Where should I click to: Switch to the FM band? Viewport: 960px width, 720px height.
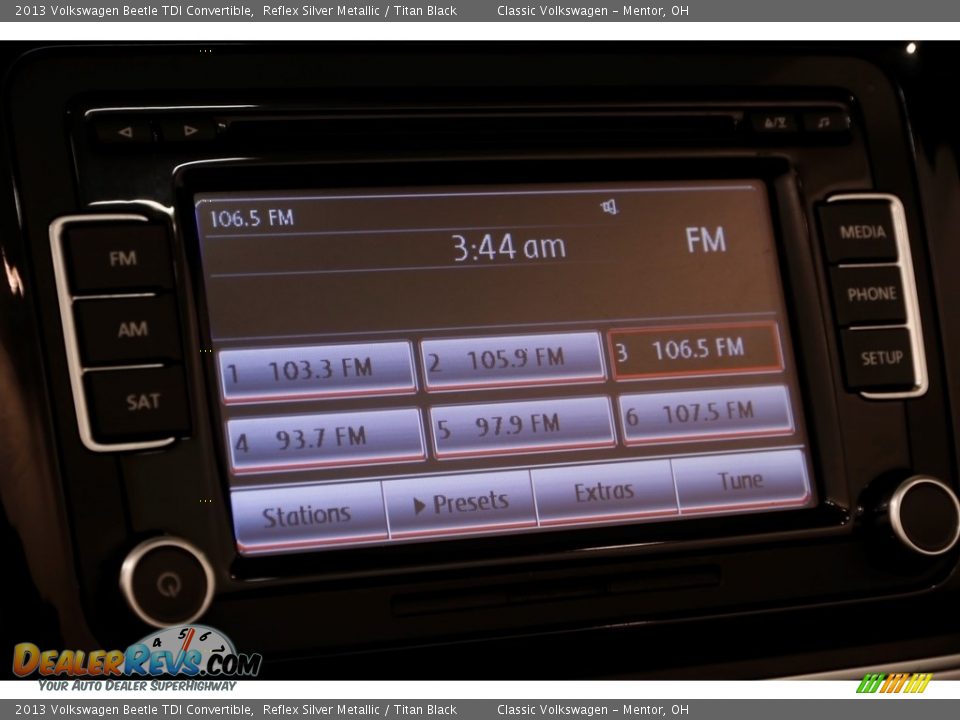[x=122, y=259]
